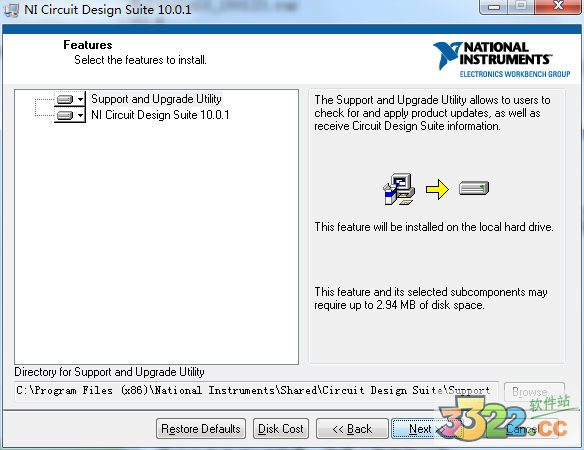
Task: Go back with the << Back button
Action: pos(352,429)
